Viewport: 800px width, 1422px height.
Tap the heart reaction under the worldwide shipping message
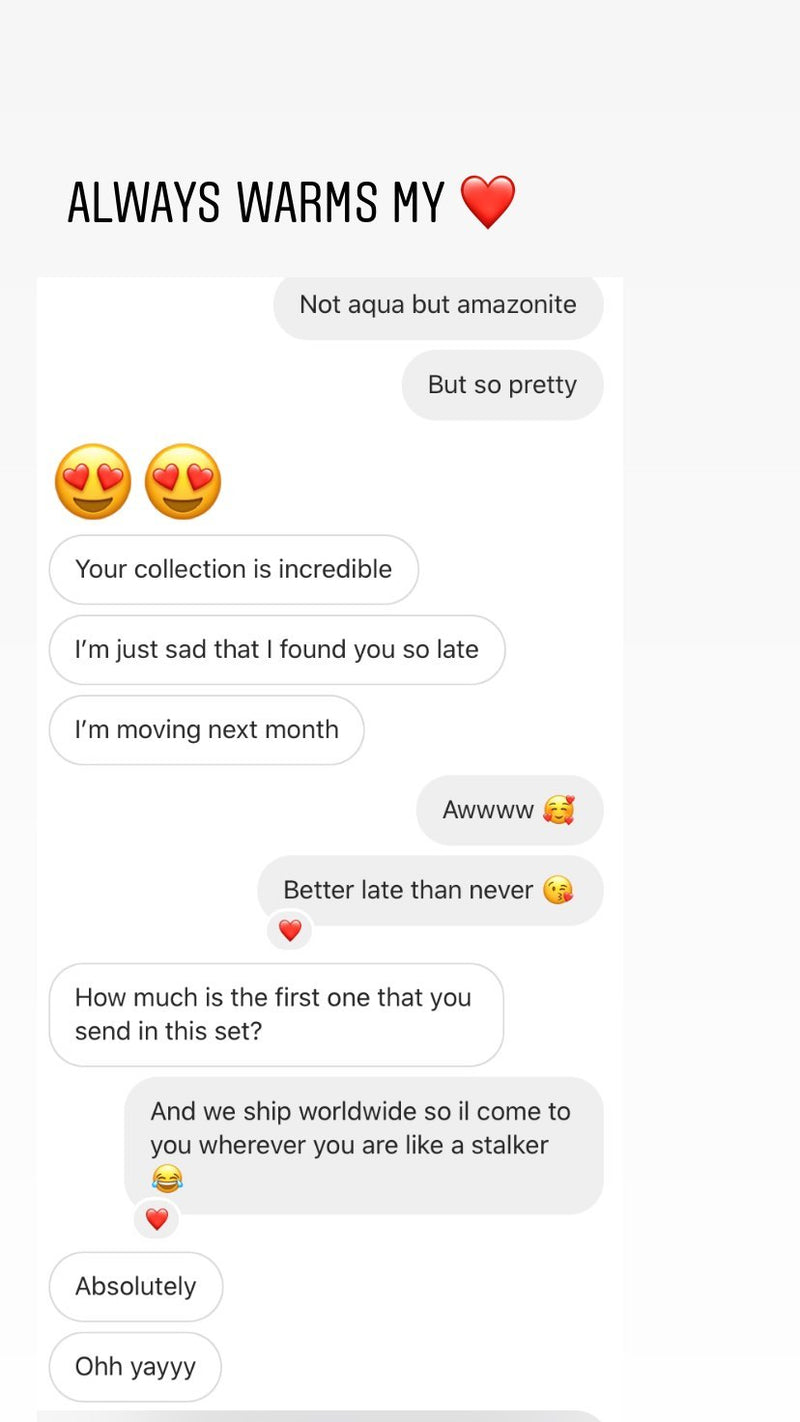click(157, 1219)
